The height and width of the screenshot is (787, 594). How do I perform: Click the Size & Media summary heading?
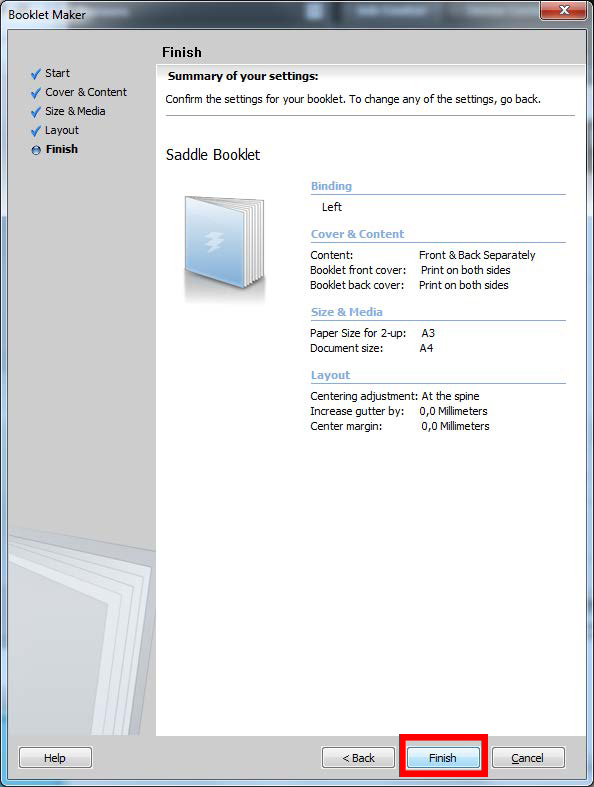coord(346,312)
